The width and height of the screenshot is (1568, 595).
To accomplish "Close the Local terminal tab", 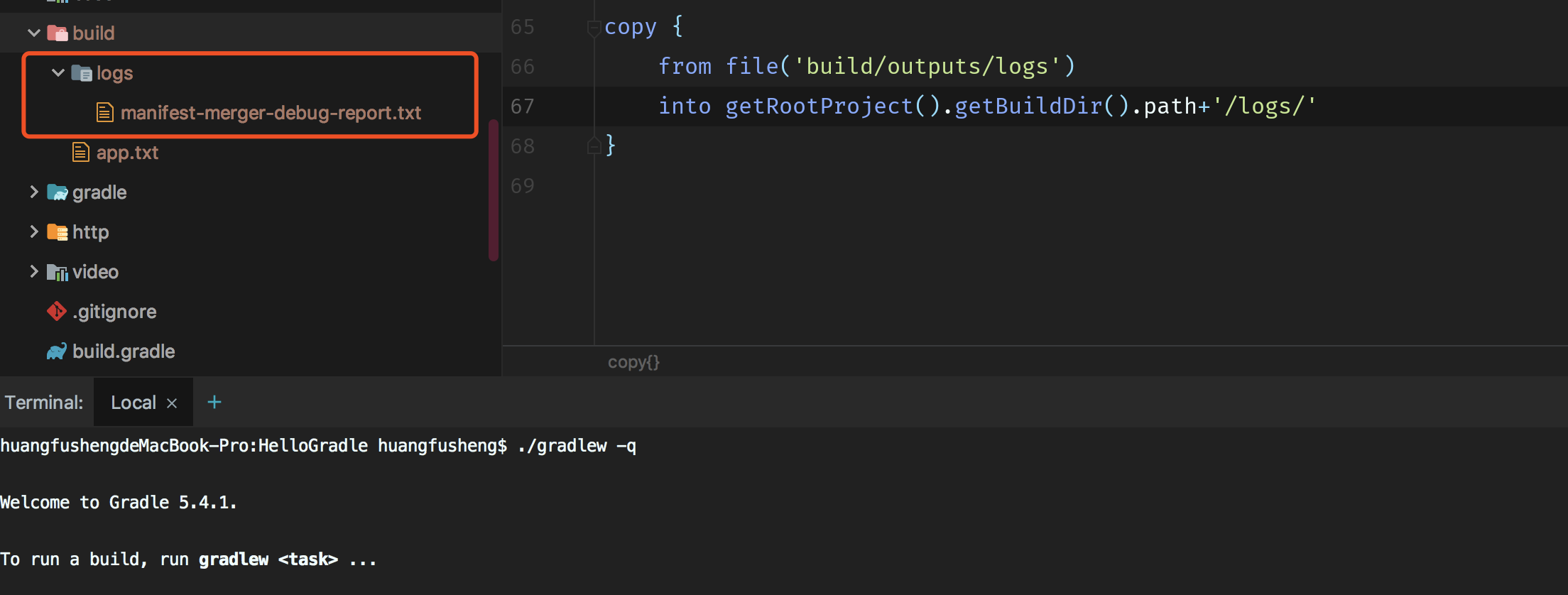I will pyautogui.click(x=172, y=403).
